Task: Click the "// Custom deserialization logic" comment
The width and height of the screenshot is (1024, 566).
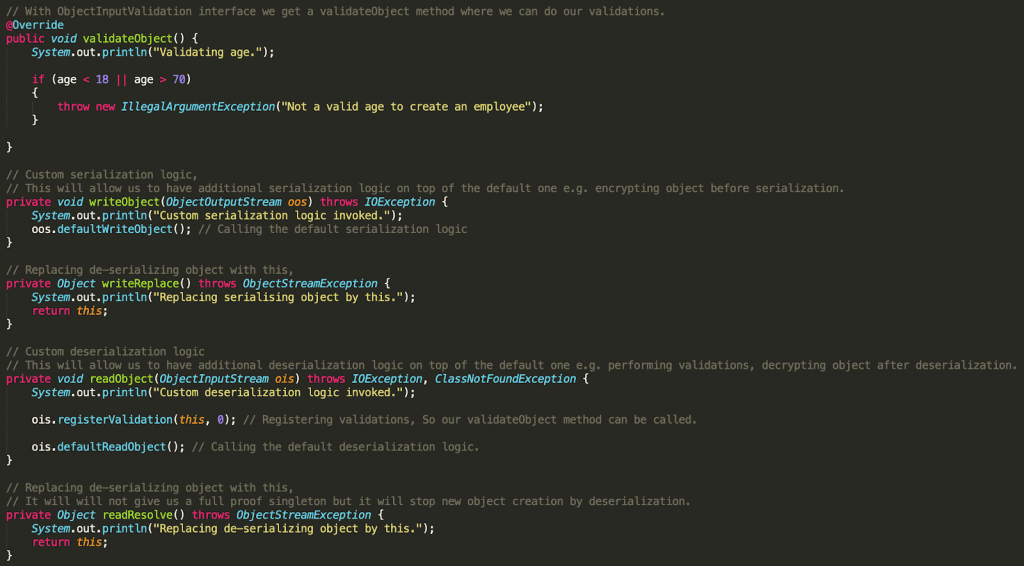Action: 105,351
